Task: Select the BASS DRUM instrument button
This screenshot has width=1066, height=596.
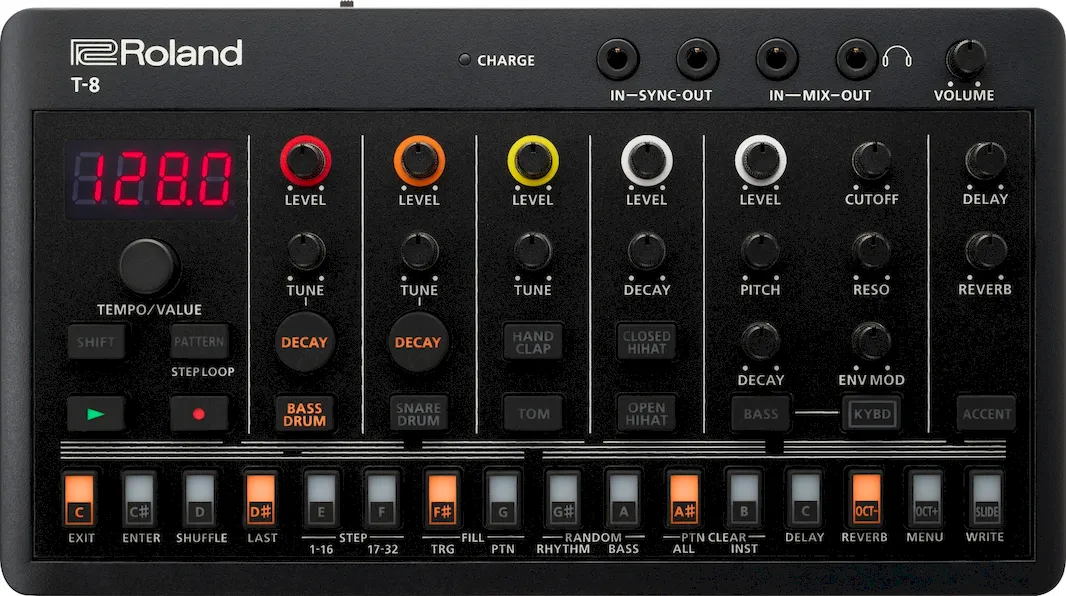Action: 305,414
